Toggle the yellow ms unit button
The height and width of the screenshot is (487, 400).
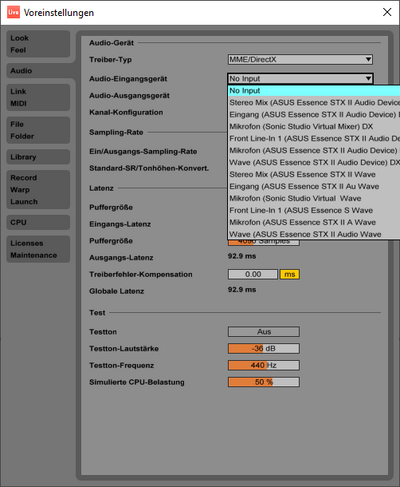point(290,274)
